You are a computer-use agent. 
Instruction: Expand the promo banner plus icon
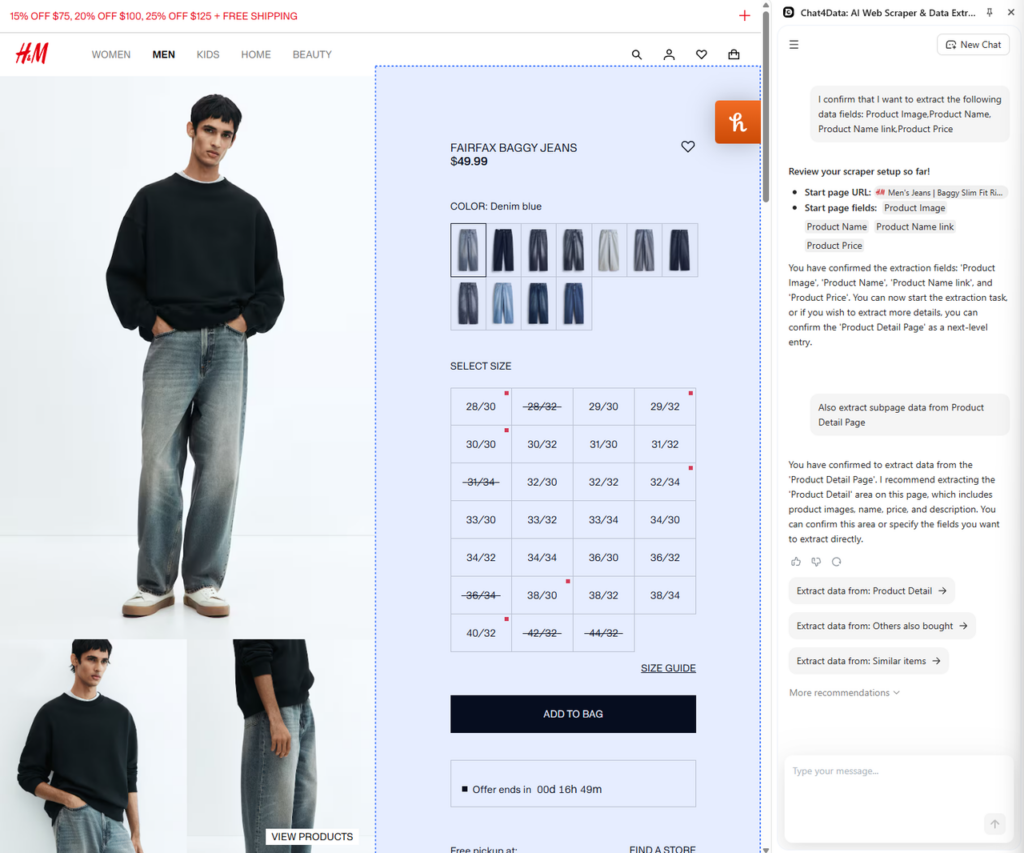744,16
